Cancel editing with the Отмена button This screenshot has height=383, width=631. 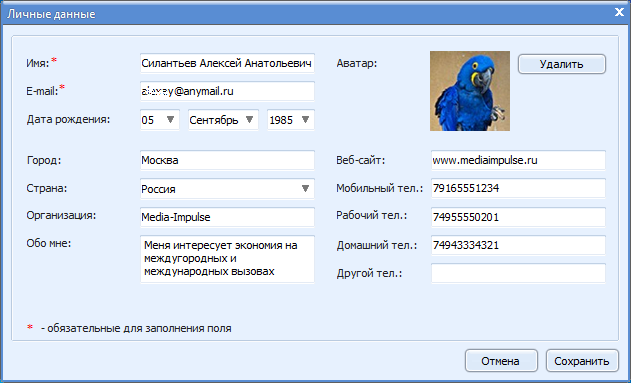pos(501,361)
